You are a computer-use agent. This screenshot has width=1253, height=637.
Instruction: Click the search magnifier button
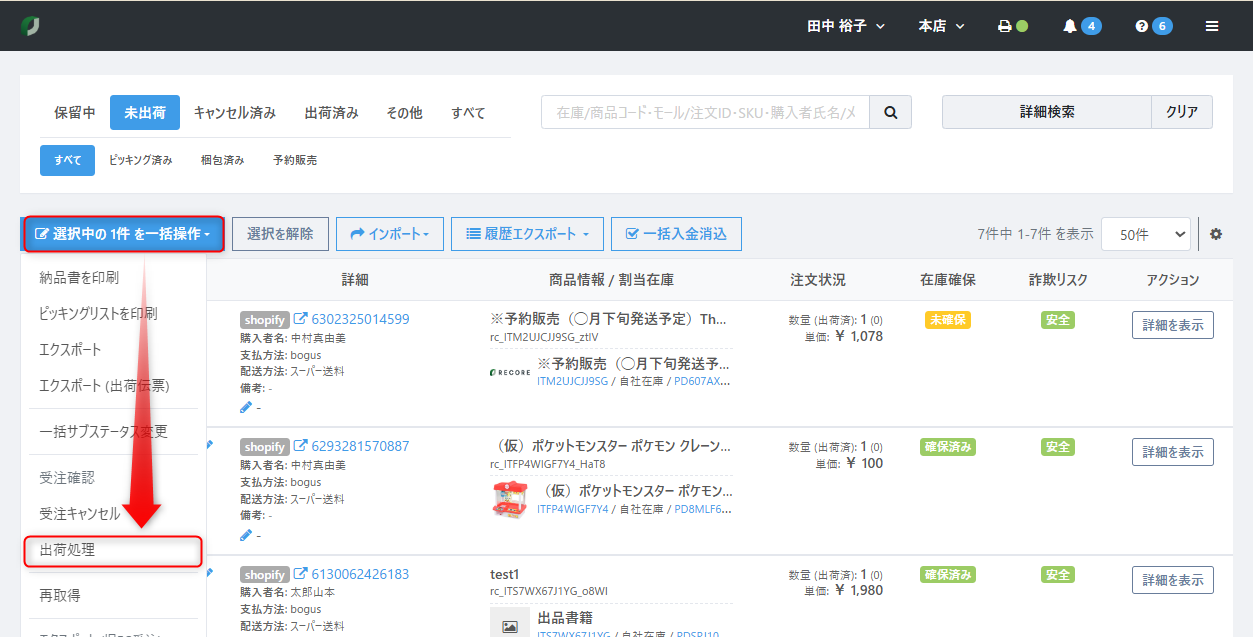890,113
